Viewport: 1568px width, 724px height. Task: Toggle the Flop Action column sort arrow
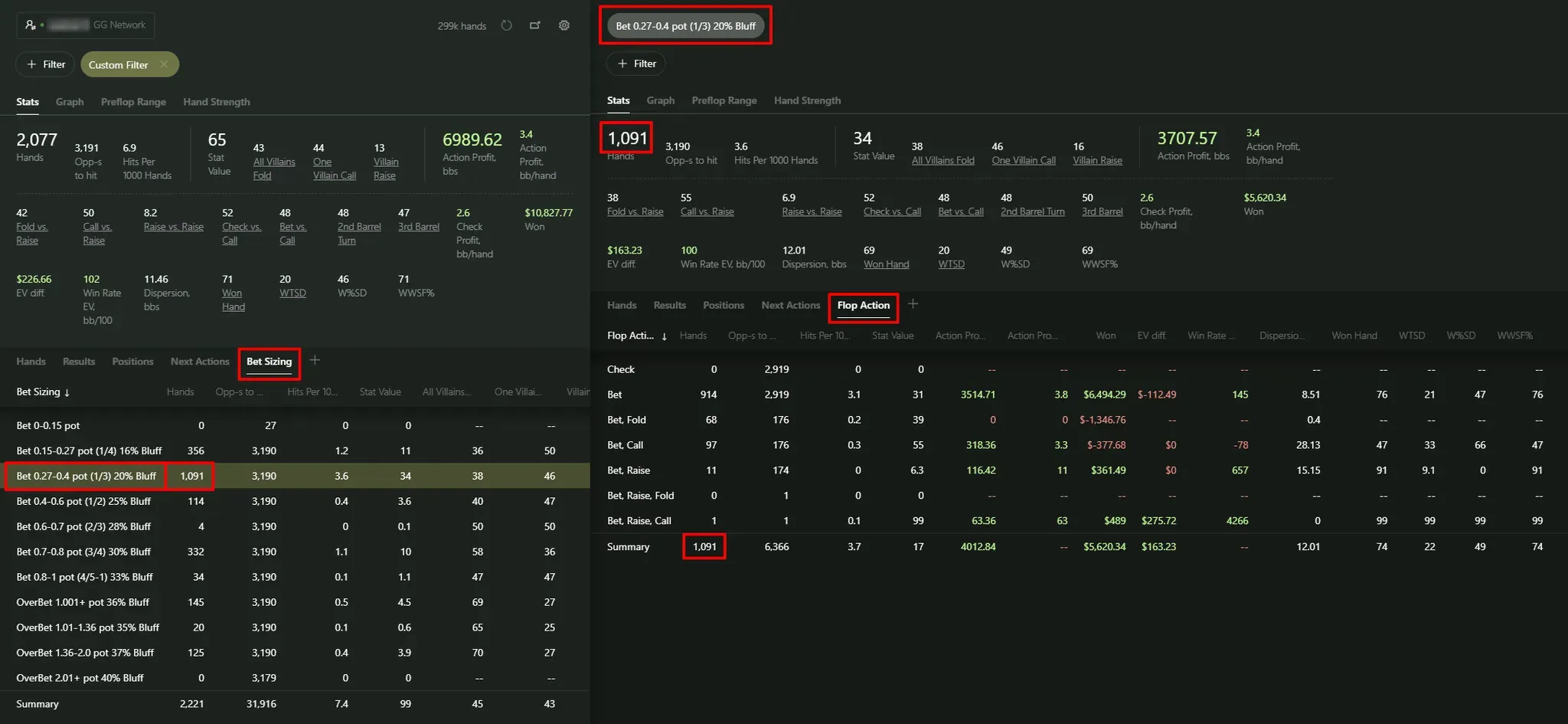(664, 336)
